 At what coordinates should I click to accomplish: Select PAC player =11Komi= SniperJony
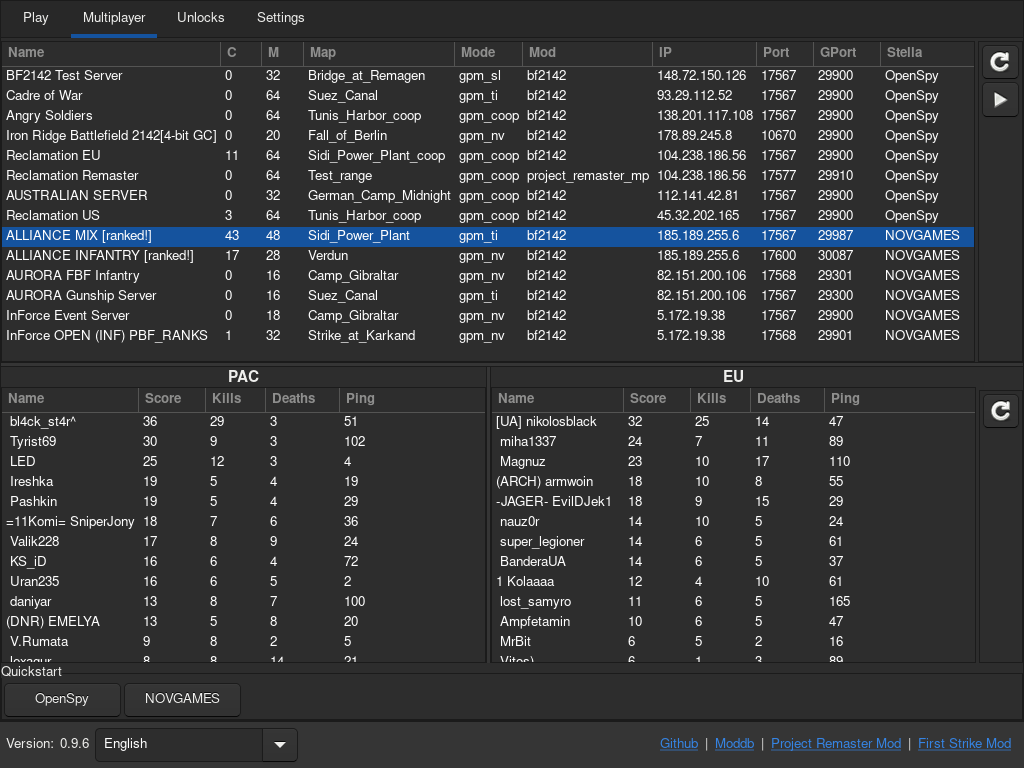tap(244, 522)
